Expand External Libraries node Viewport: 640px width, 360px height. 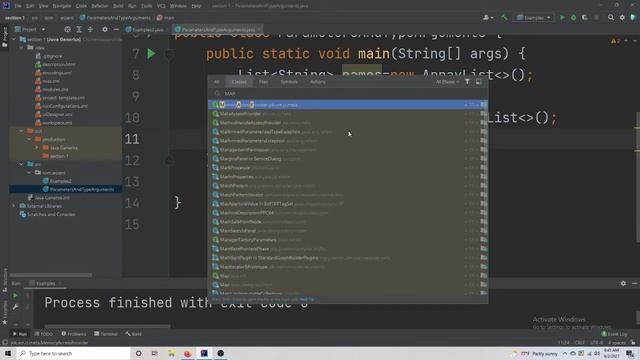coord(13,206)
